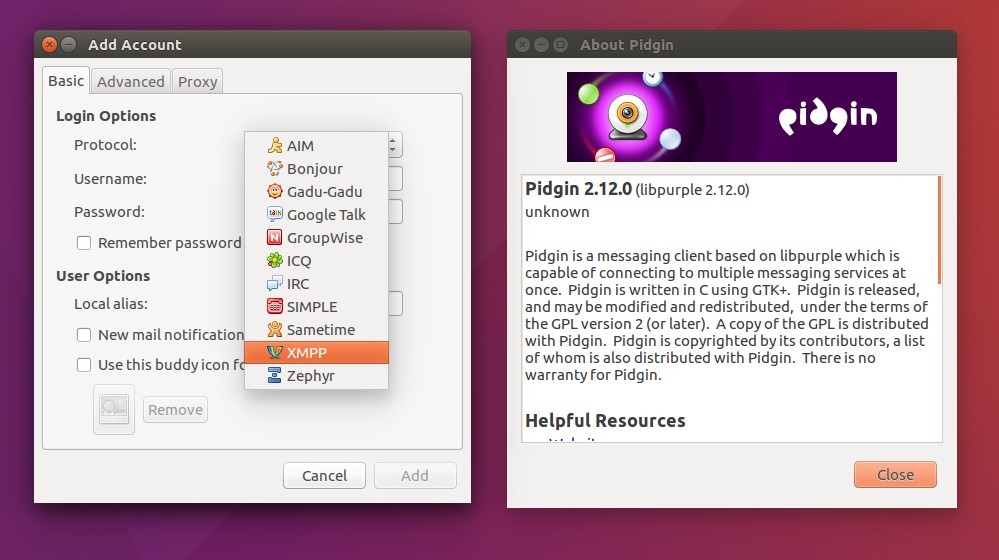
Task: Select the XMPP protocol icon
Action: 275,352
